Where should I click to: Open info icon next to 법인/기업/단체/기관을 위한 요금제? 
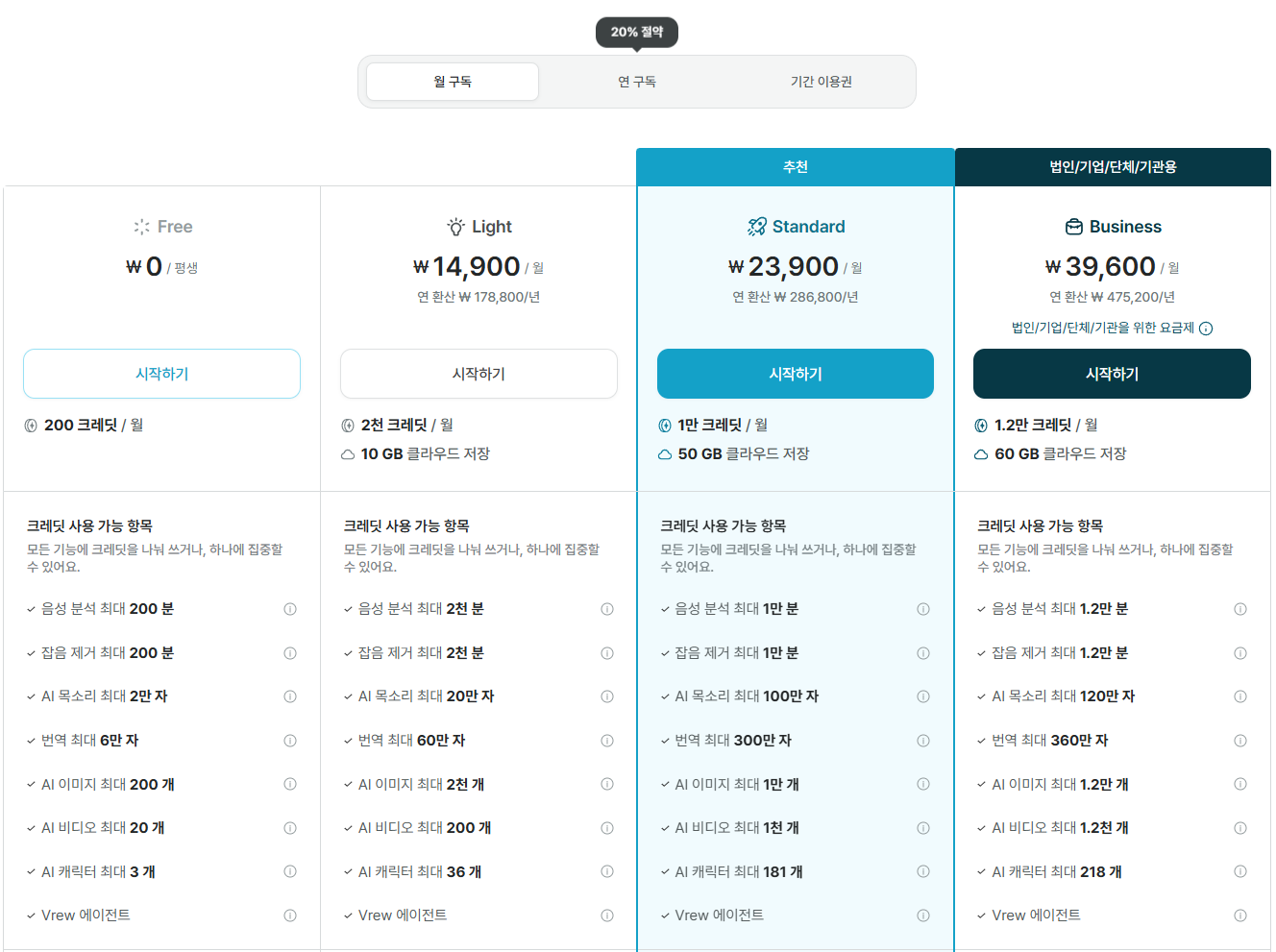click(1206, 329)
